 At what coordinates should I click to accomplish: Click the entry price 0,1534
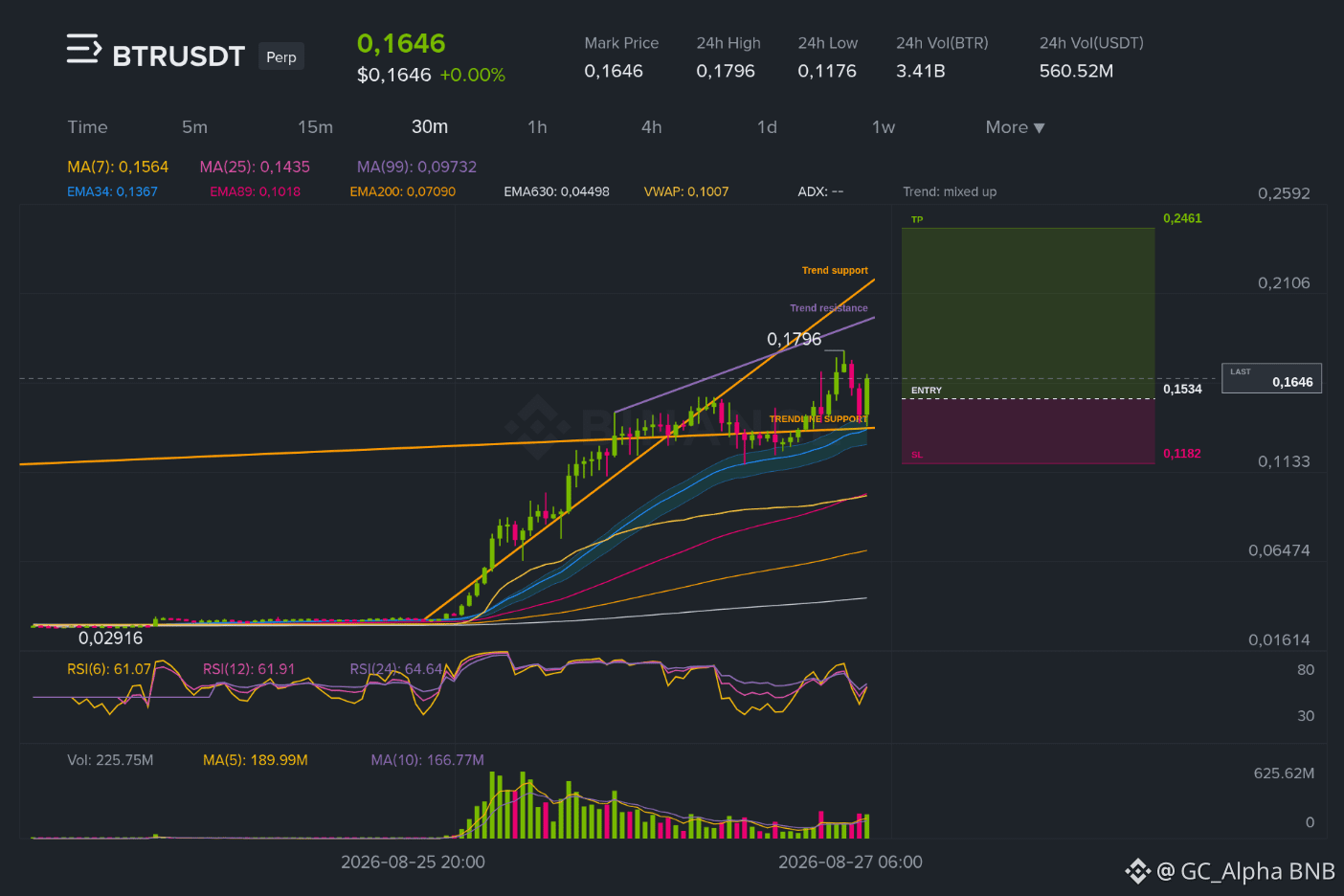pos(1182,389)
